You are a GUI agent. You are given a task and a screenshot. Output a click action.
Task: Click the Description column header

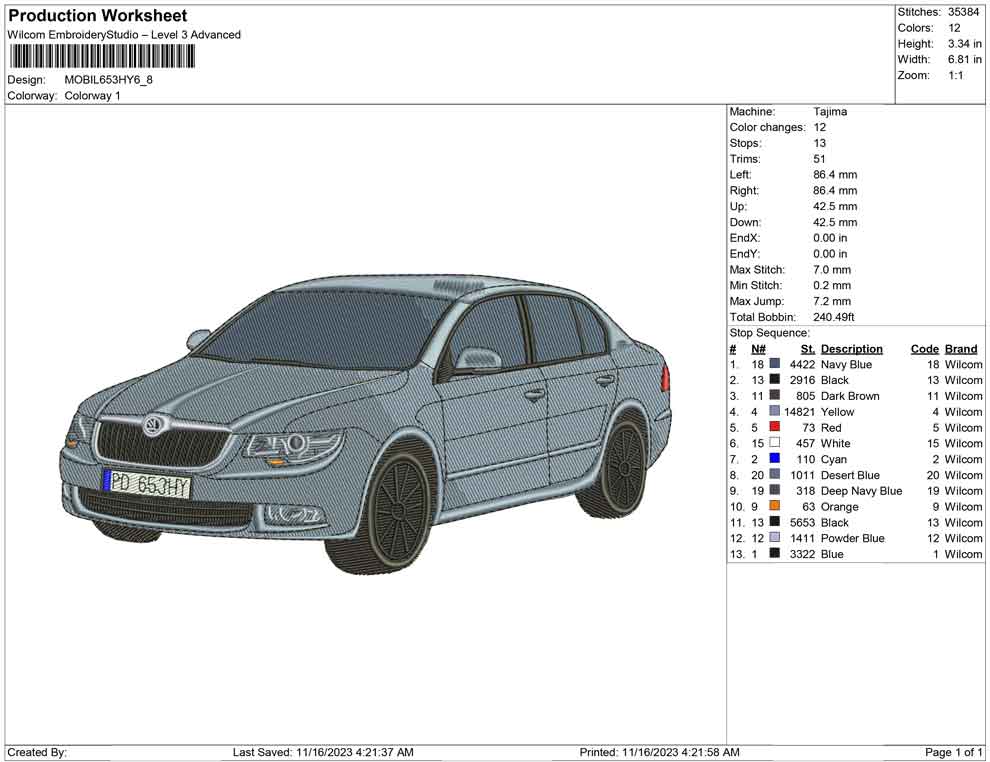pos(851,348)
